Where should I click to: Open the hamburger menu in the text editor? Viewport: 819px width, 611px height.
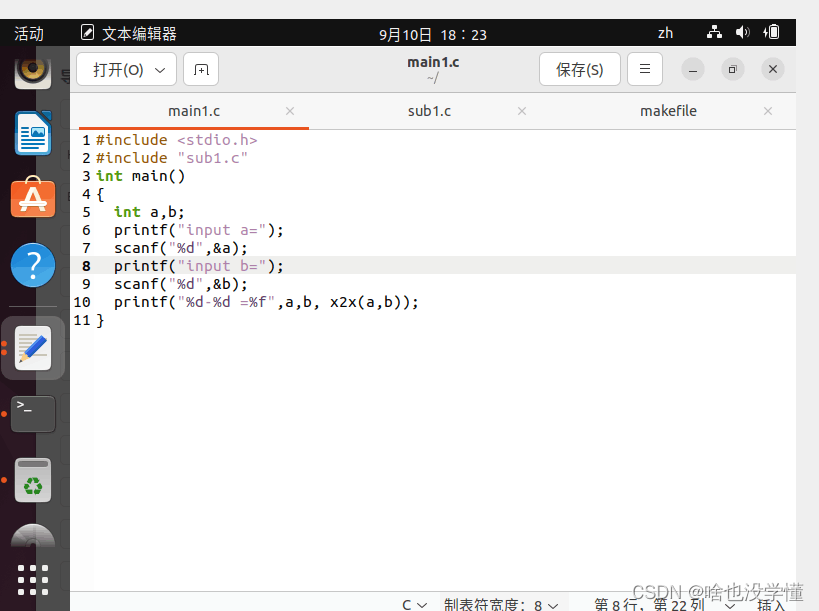click(644, 69)
